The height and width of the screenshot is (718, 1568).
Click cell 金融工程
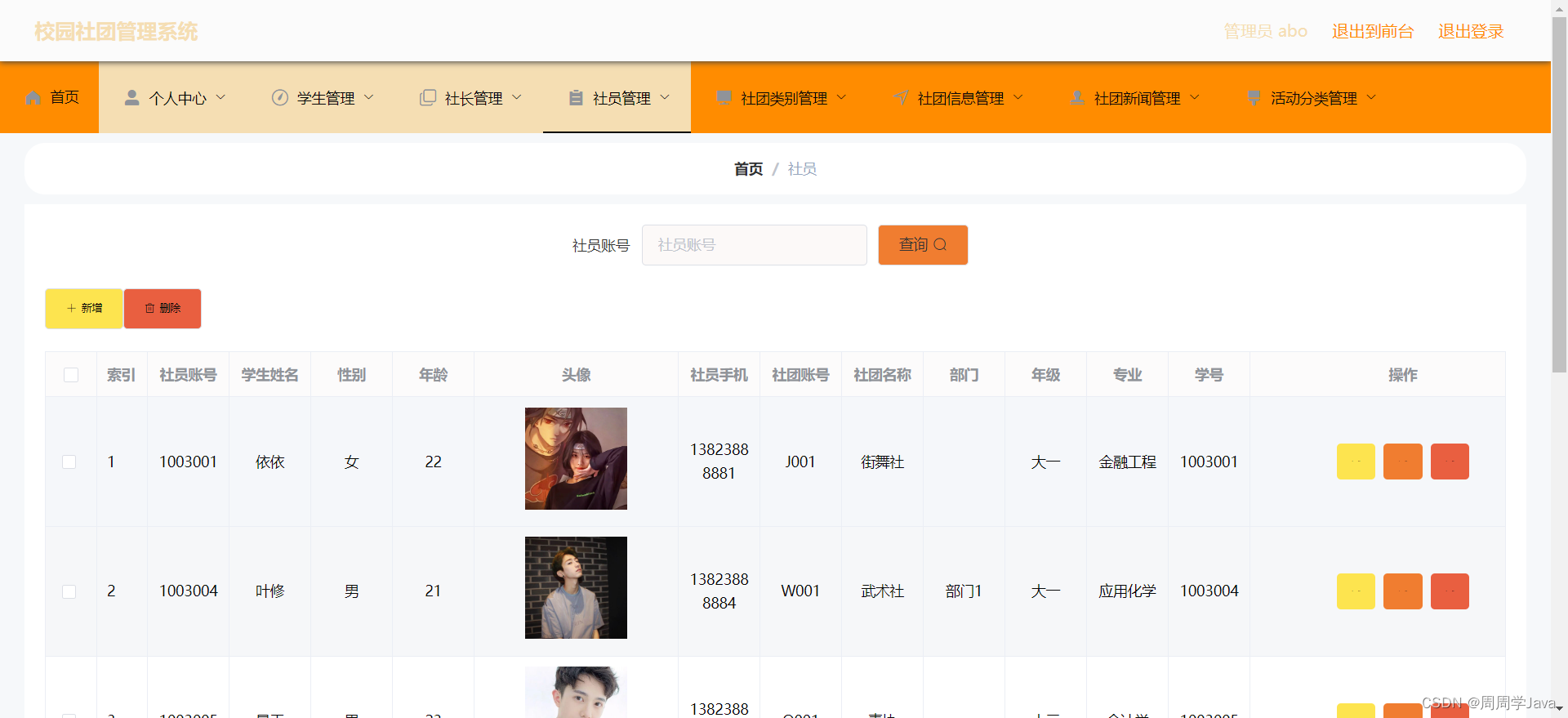pyautogui.click(x=1127, y=462)
